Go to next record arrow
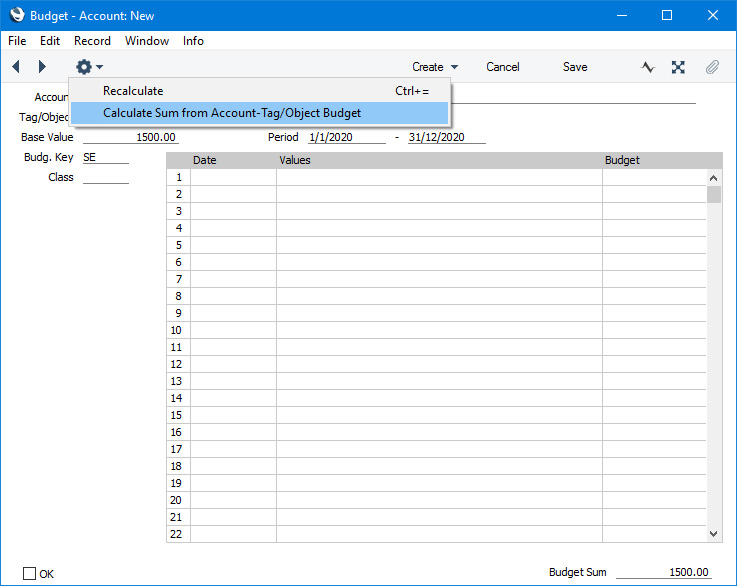This screenshot has width=737, height=586. point(42,67)
